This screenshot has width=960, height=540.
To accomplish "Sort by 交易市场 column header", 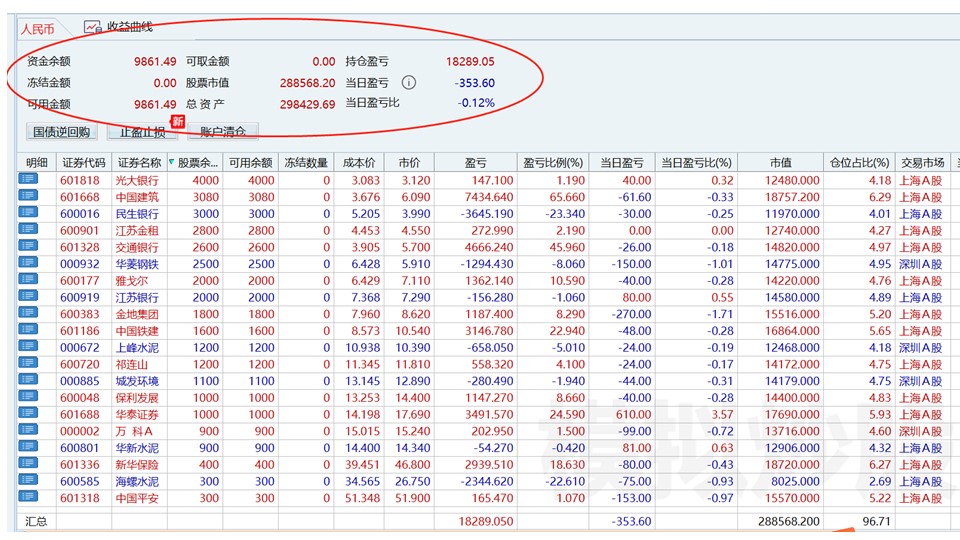I will point(923,163).
